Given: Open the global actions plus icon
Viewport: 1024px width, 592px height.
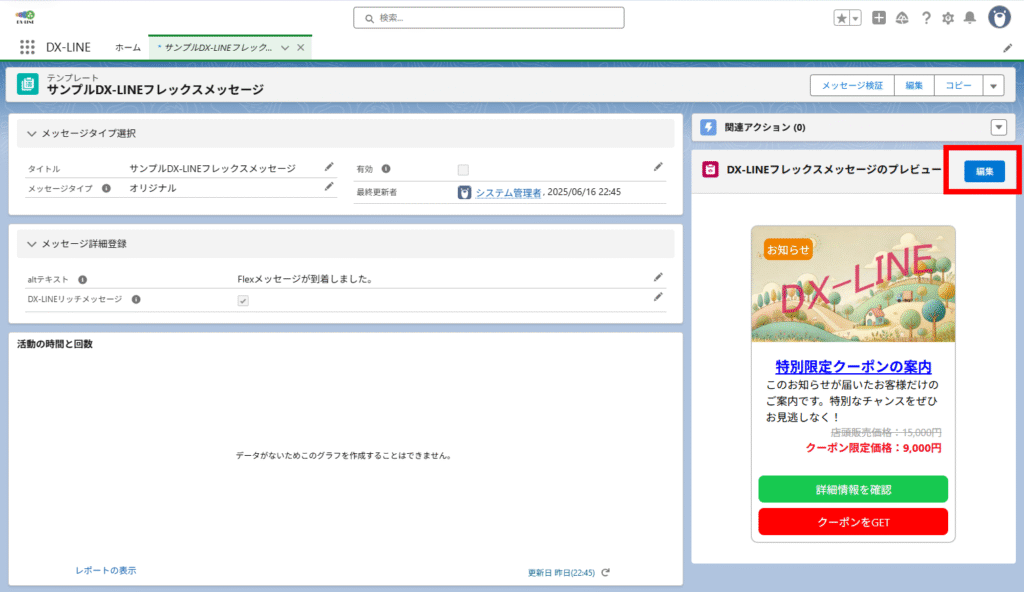Looking at the screenshot, I should pyautogui.click(x=879, y=18).
